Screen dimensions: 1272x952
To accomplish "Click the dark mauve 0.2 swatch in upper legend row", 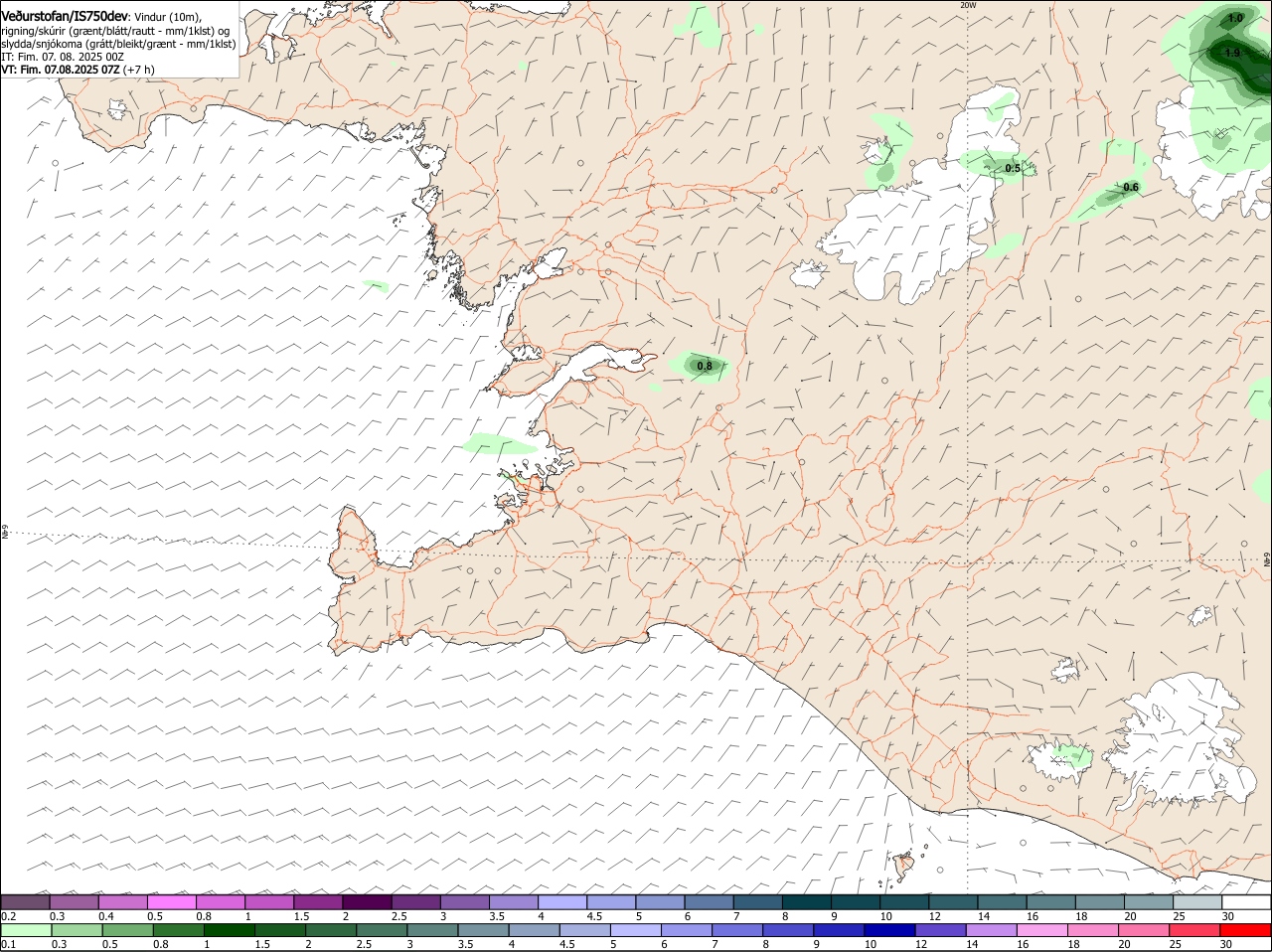I will click(25, 901).
